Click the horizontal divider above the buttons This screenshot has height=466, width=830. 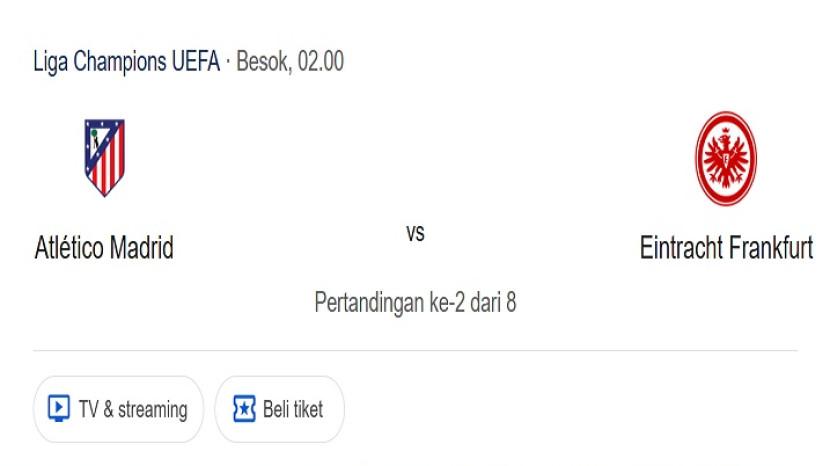click(415, 351)
